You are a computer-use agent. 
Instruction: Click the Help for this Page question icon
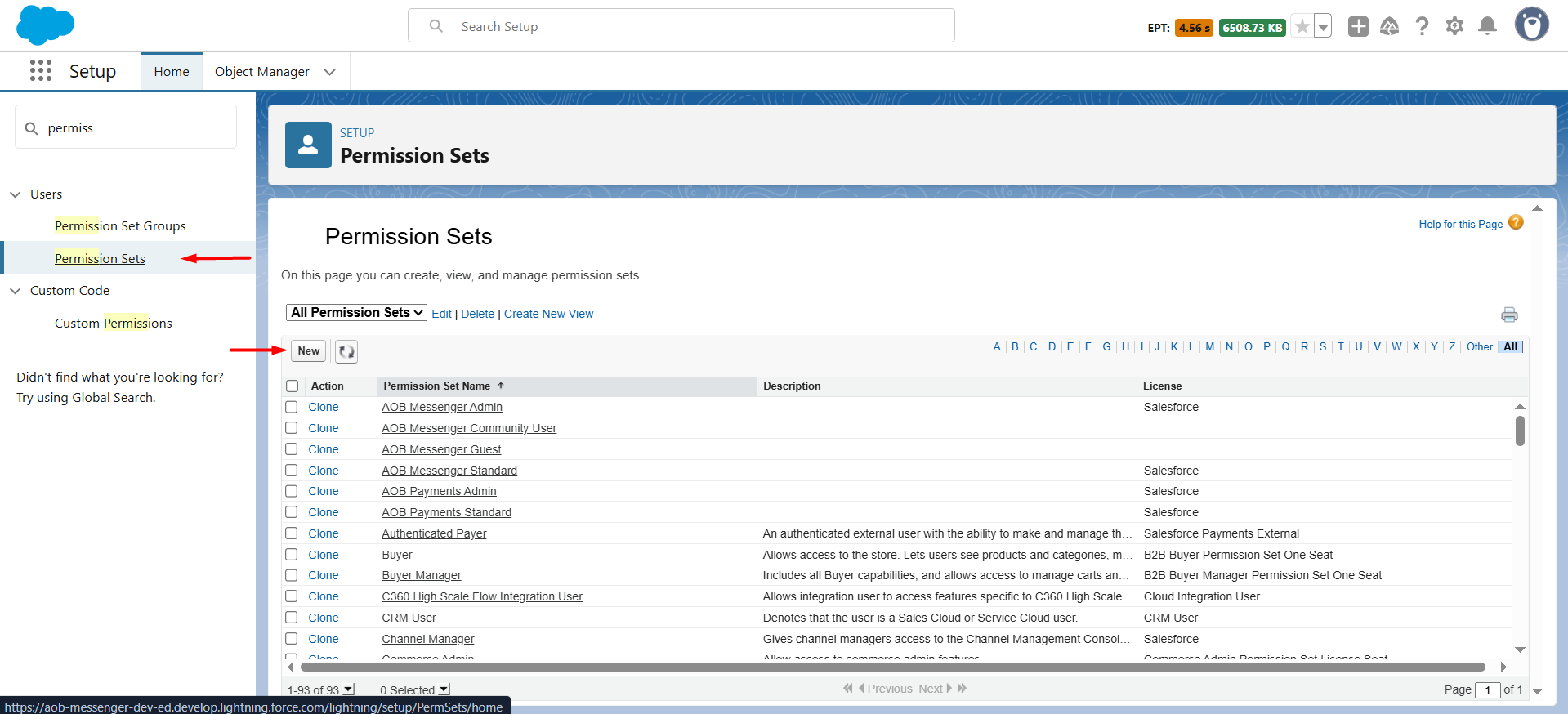1516,222
